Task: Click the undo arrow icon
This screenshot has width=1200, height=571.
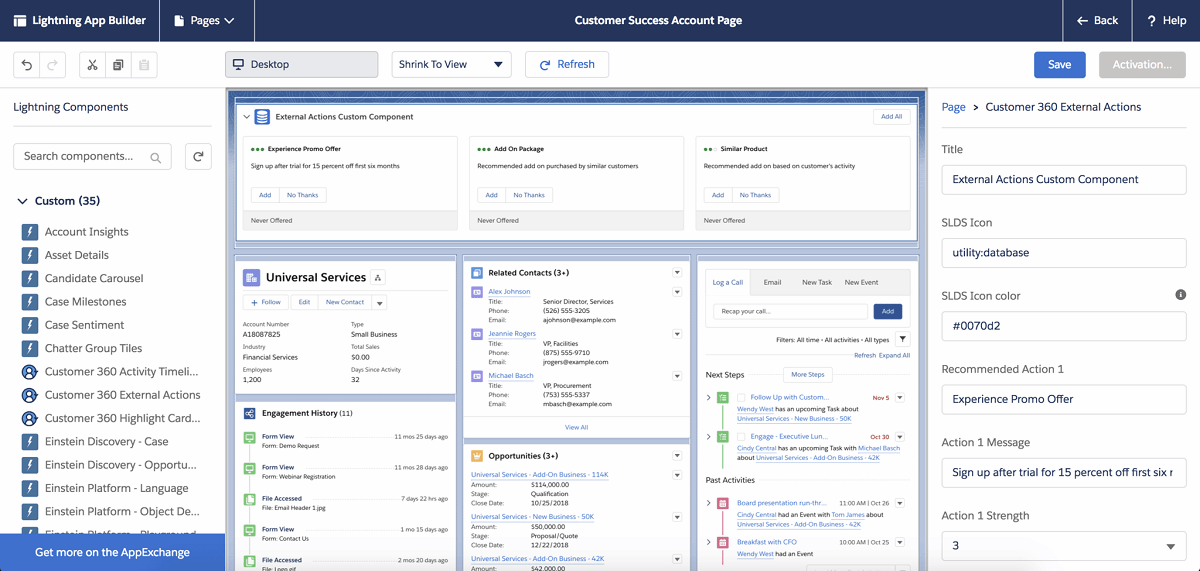Action: tap(27, 65)
